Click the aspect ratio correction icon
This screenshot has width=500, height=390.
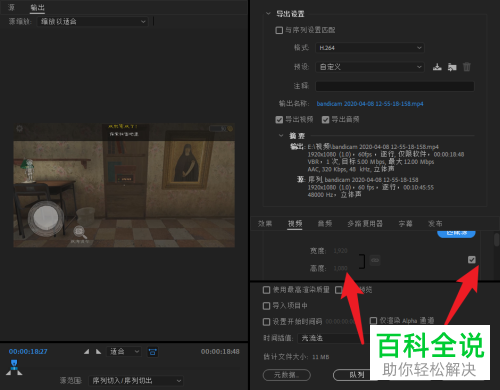coord(153,352)
